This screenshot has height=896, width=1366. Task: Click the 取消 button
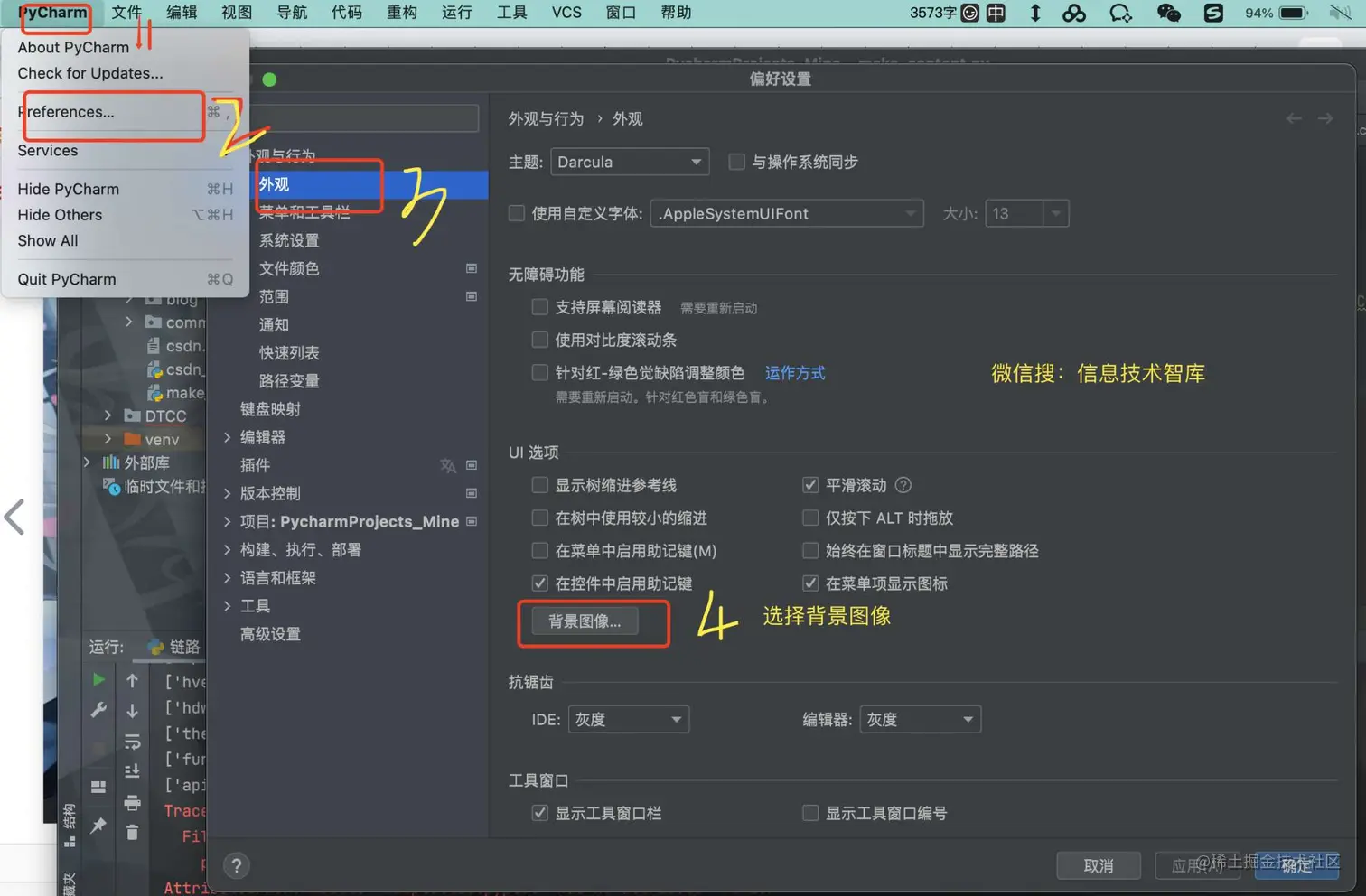point(1099,865)
